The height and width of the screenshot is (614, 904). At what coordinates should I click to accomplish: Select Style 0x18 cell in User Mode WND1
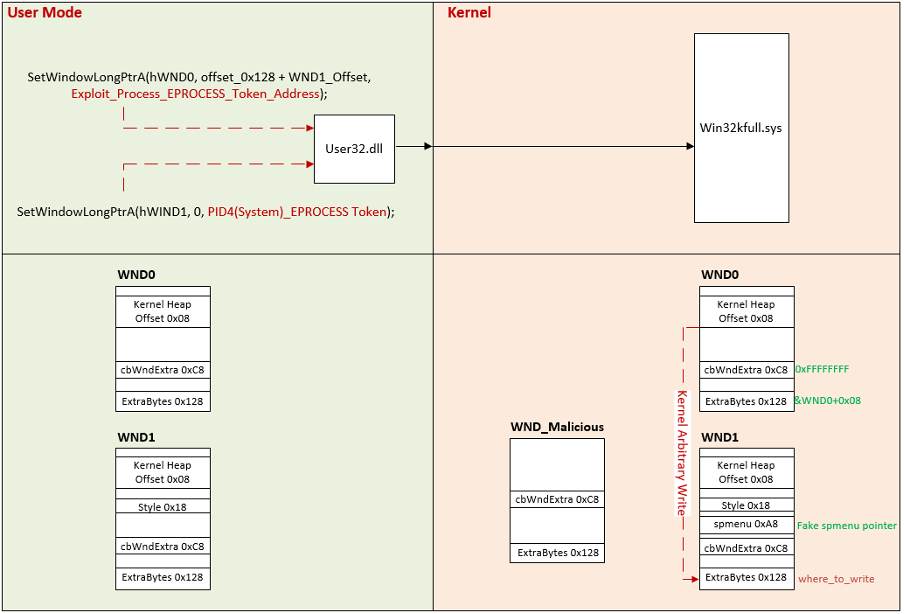click(x=162, y=507)
